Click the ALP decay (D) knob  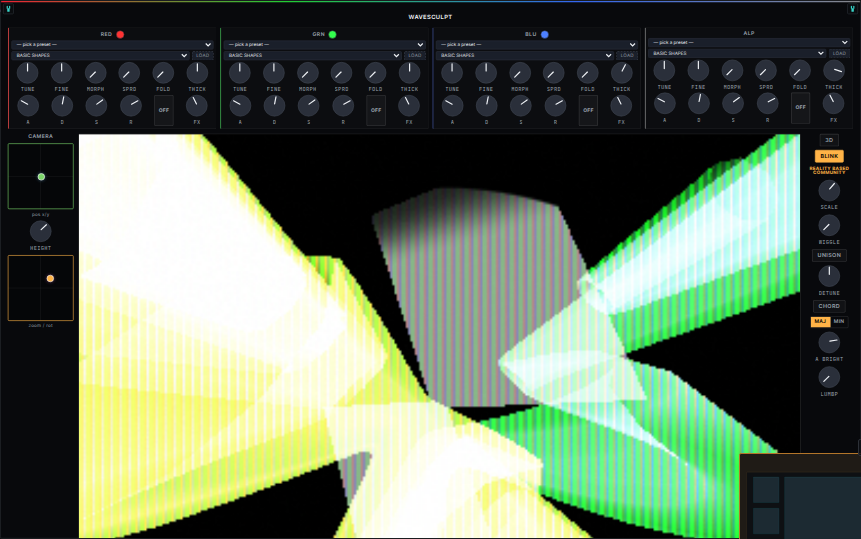(x=698, y=103)
